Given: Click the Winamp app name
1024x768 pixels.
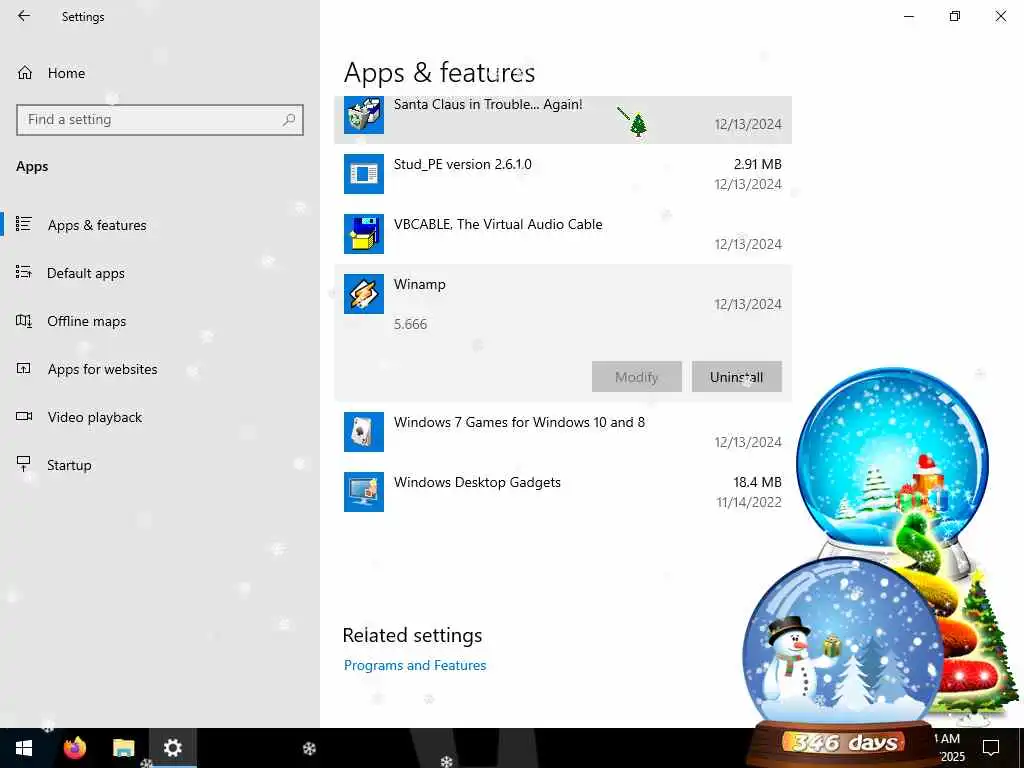Looking at the screenshot, I should pyautogui.click(x=419, y=284).
